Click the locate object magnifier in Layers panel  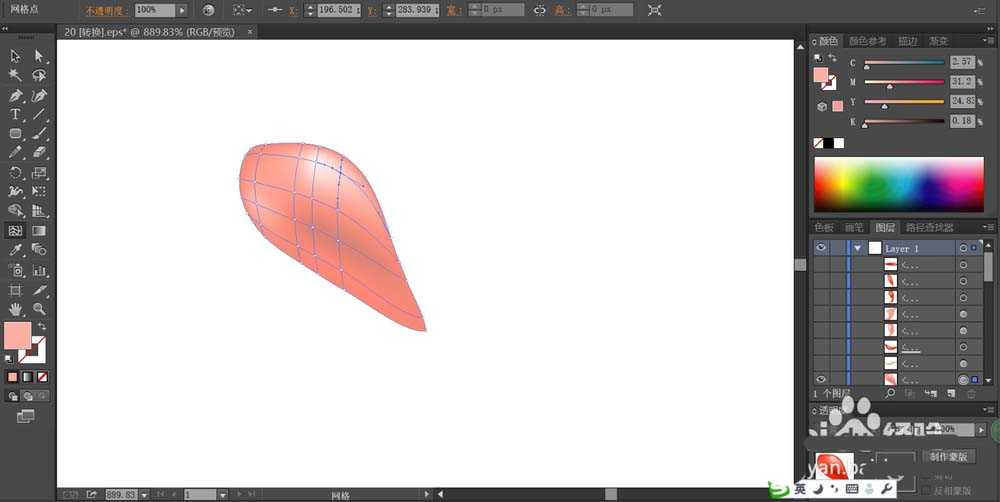coord(889,394)
